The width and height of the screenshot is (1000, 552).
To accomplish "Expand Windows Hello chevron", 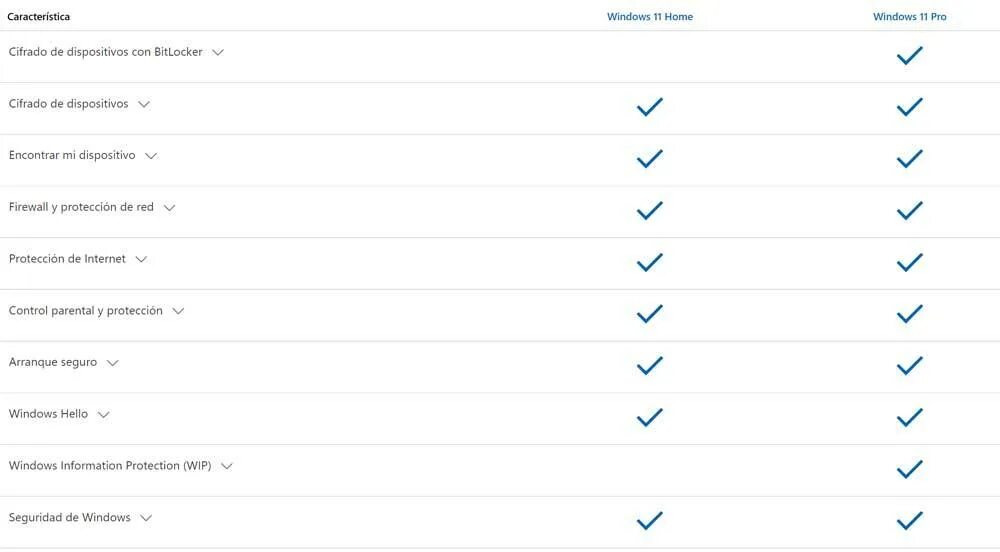I will [103, 414].
